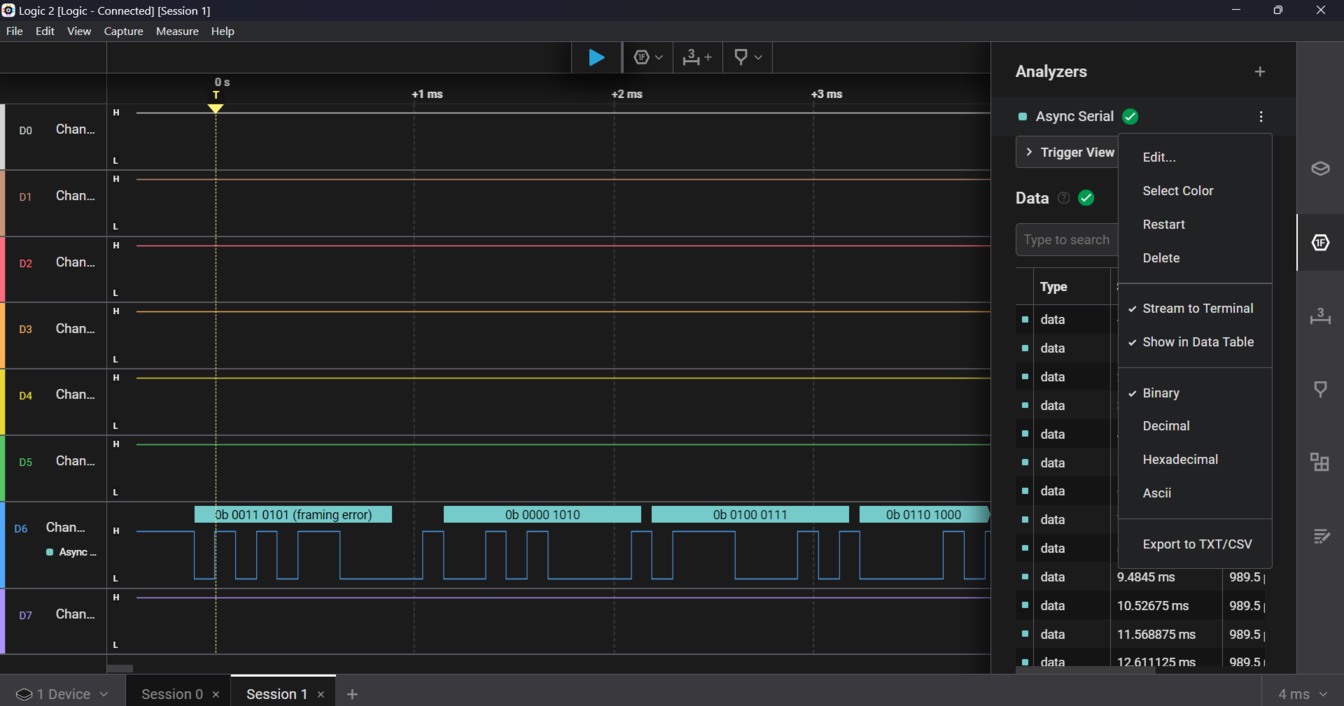Select channel D3 label
This screenshot has height=706, width=1344.
26,329
